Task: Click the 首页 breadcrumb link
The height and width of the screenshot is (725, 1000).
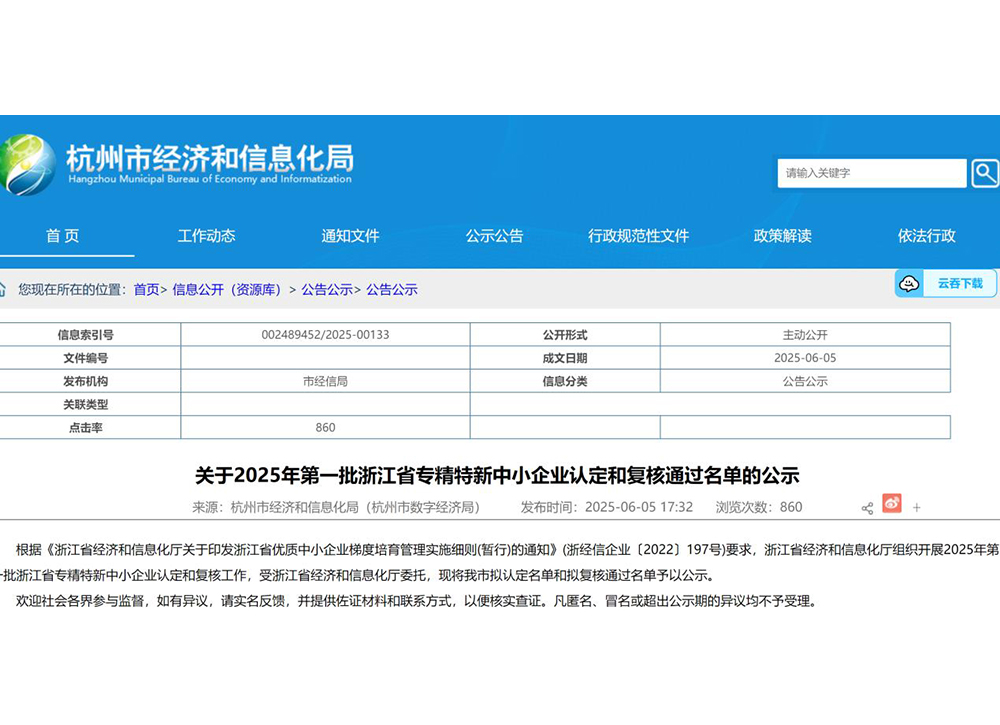Action: click(146, 290)
